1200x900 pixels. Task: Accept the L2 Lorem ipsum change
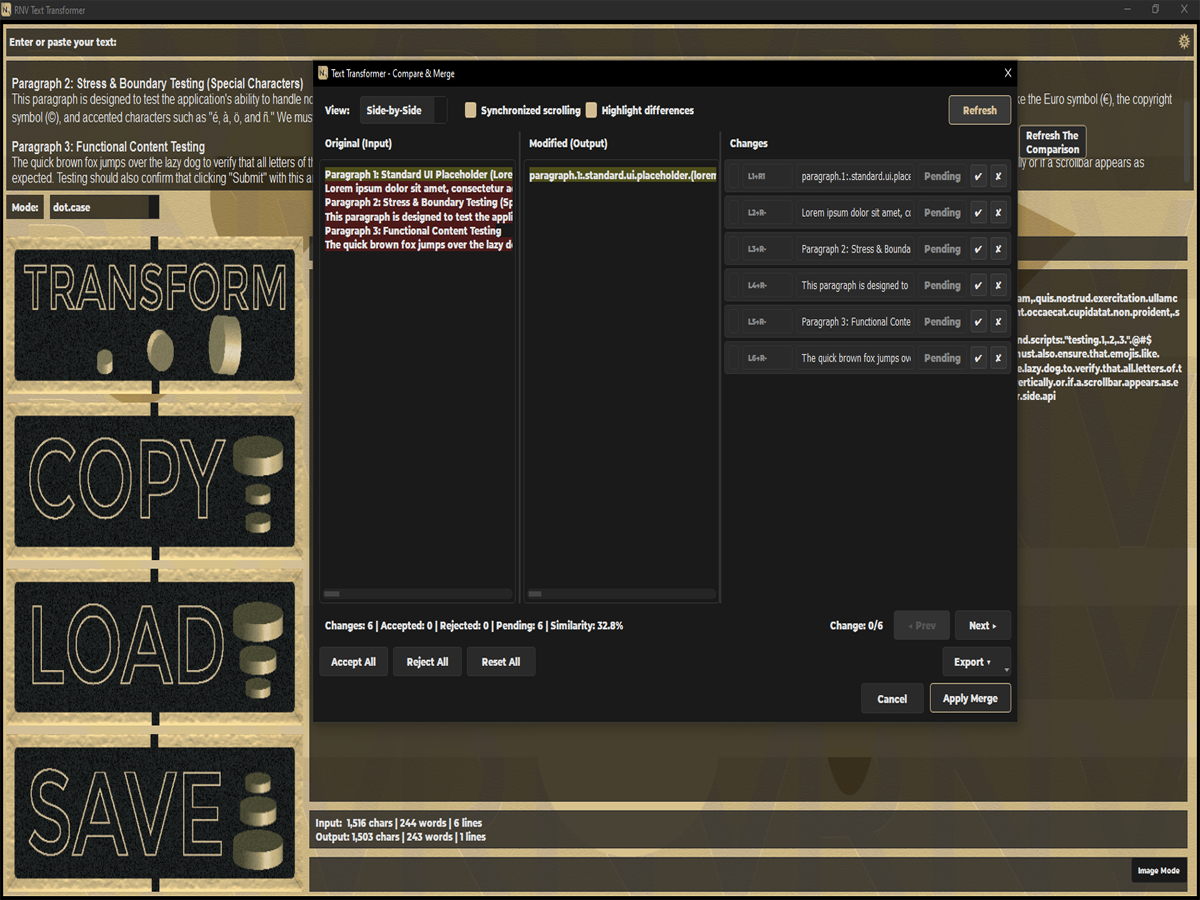click(x=978, y=213)
